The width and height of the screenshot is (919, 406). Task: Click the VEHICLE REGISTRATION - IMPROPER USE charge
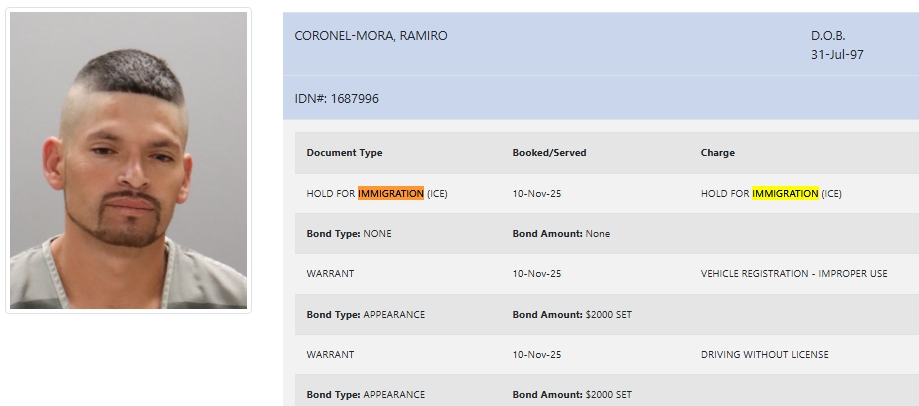[x=794, y=274]
